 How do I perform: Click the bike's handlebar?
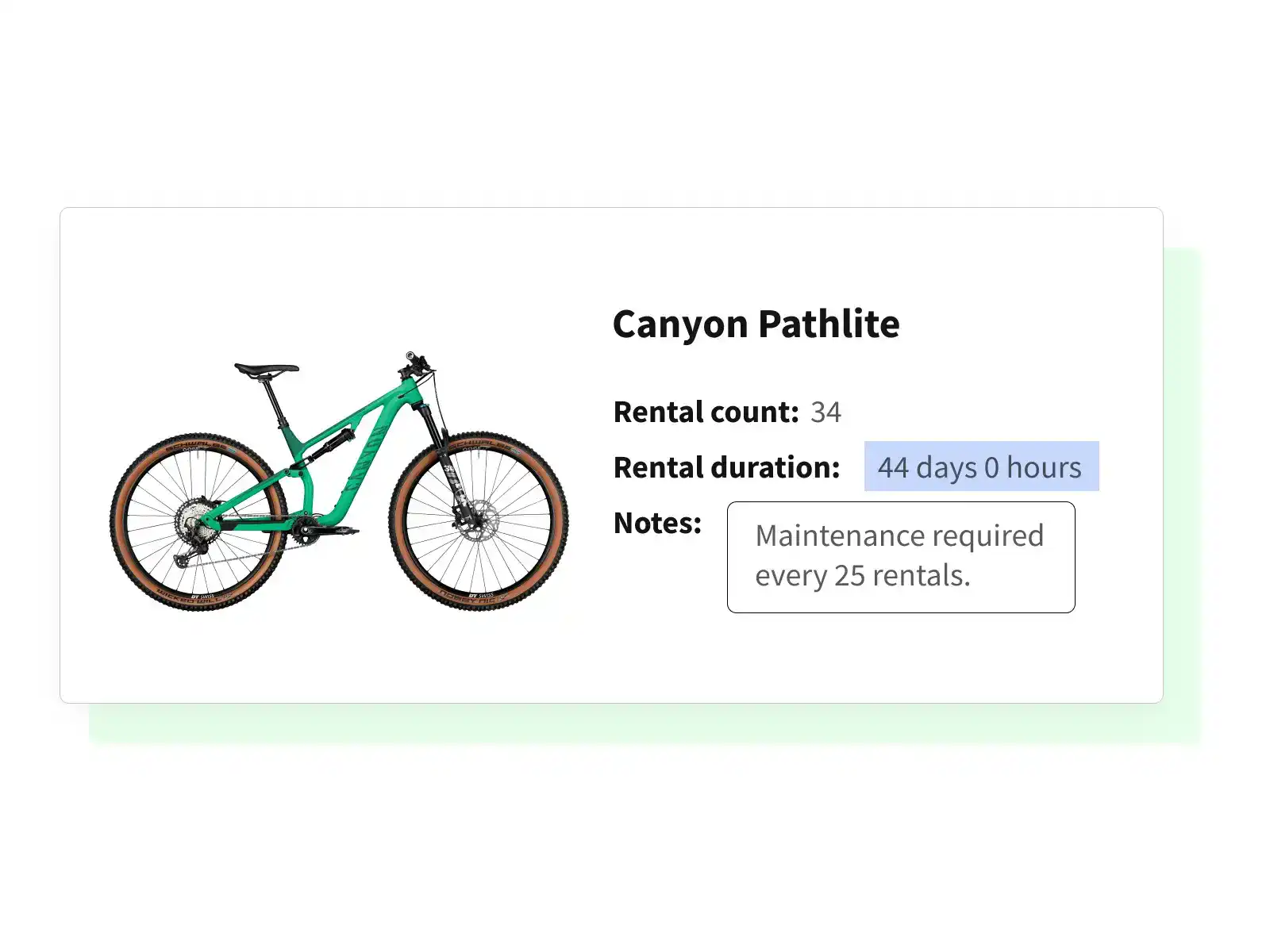(x=416, y=363)
